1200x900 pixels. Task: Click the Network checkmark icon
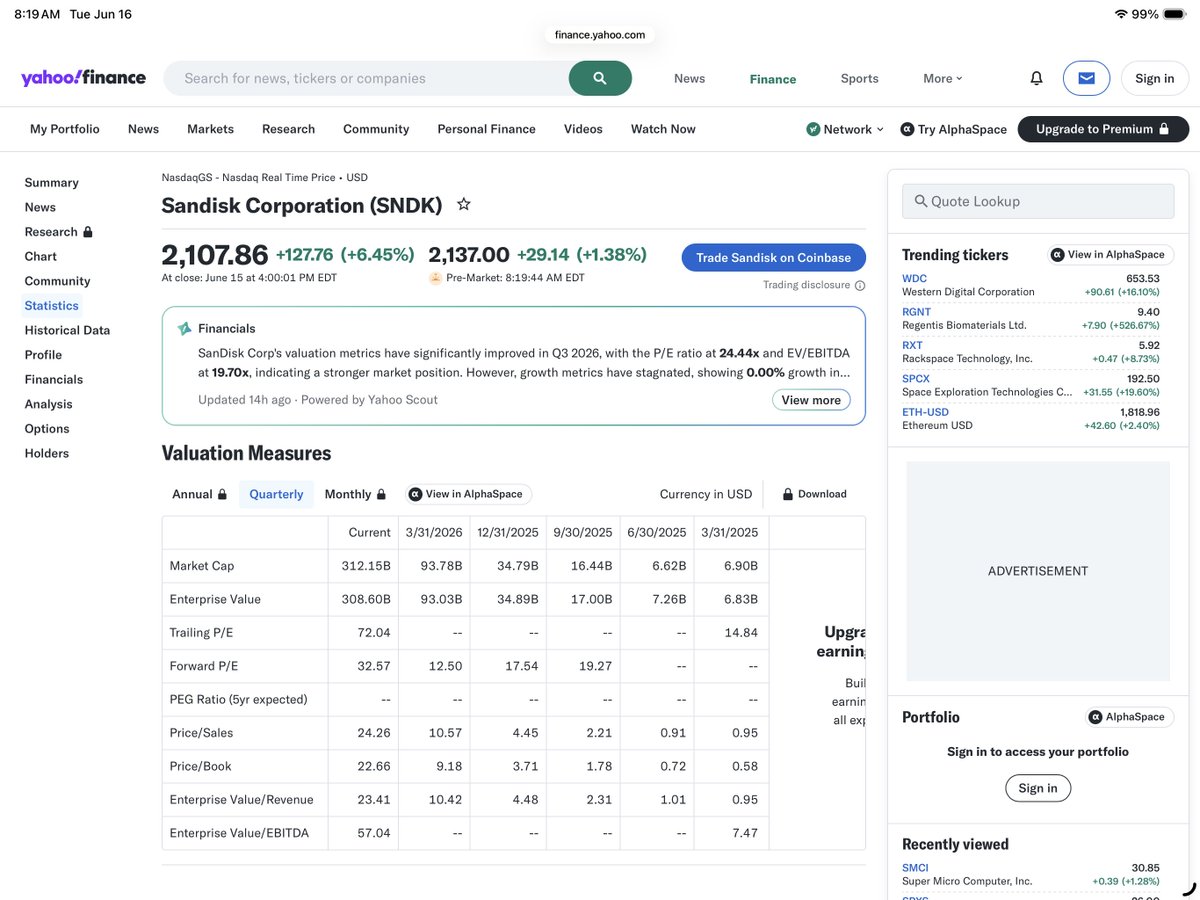pos(813,129)
